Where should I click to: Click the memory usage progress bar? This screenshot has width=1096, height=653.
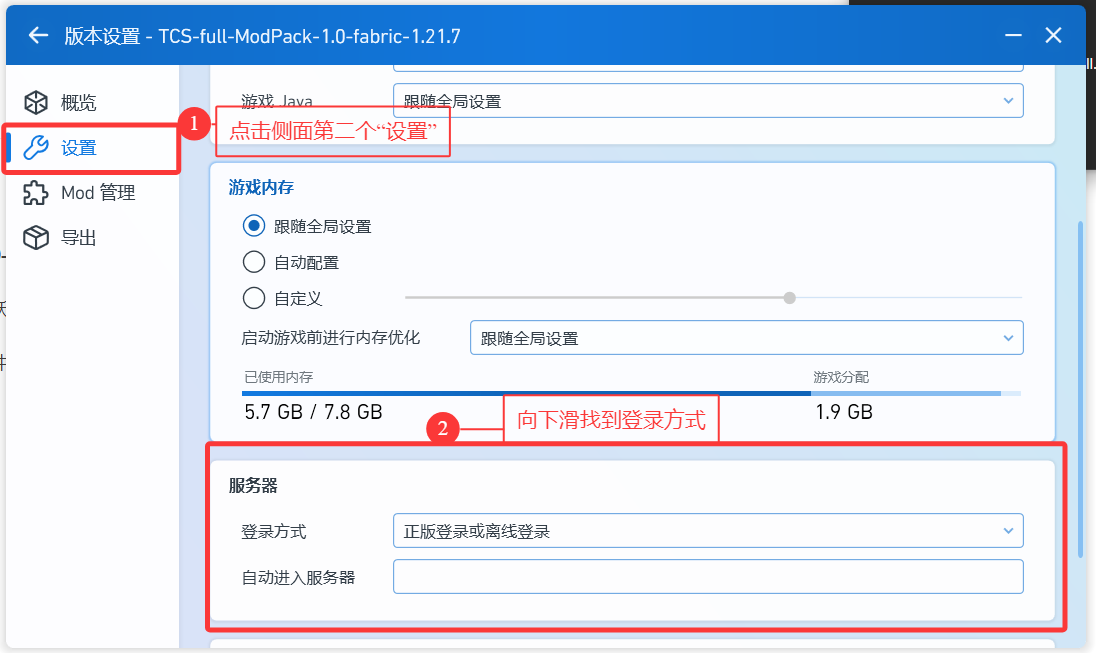[631, 394]
